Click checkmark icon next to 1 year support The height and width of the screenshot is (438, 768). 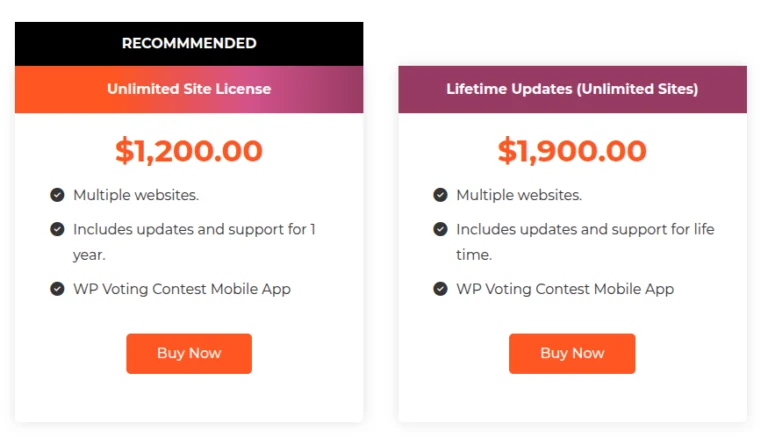[x=58, y=229]
